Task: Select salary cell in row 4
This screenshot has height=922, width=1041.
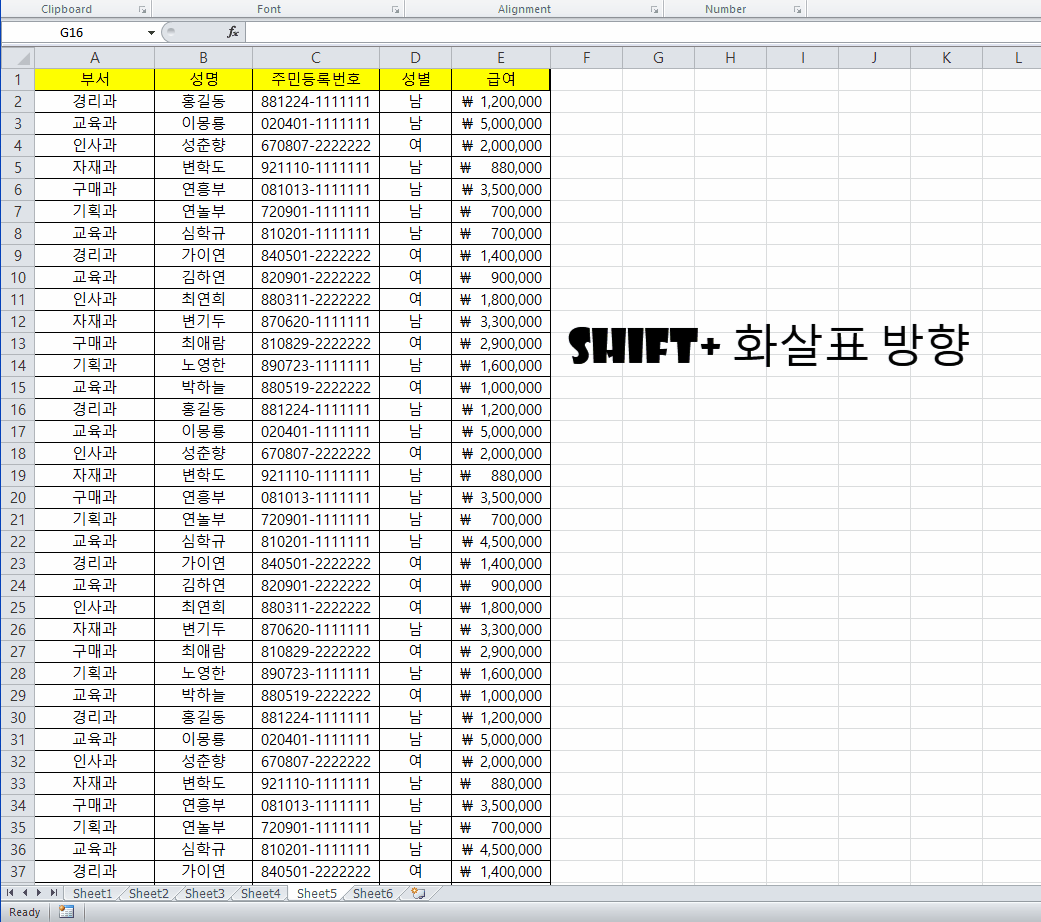Action: pos(501,145)
